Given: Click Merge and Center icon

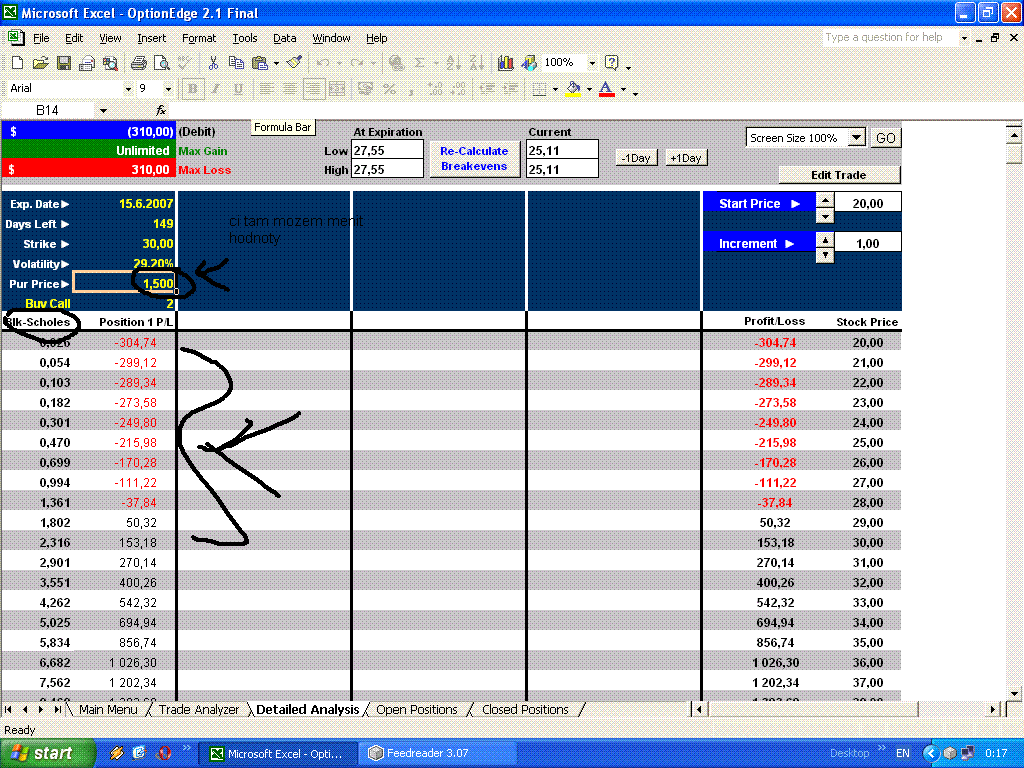Looking at the screenshot, I should pyautogui.click(x=337, y=89).
